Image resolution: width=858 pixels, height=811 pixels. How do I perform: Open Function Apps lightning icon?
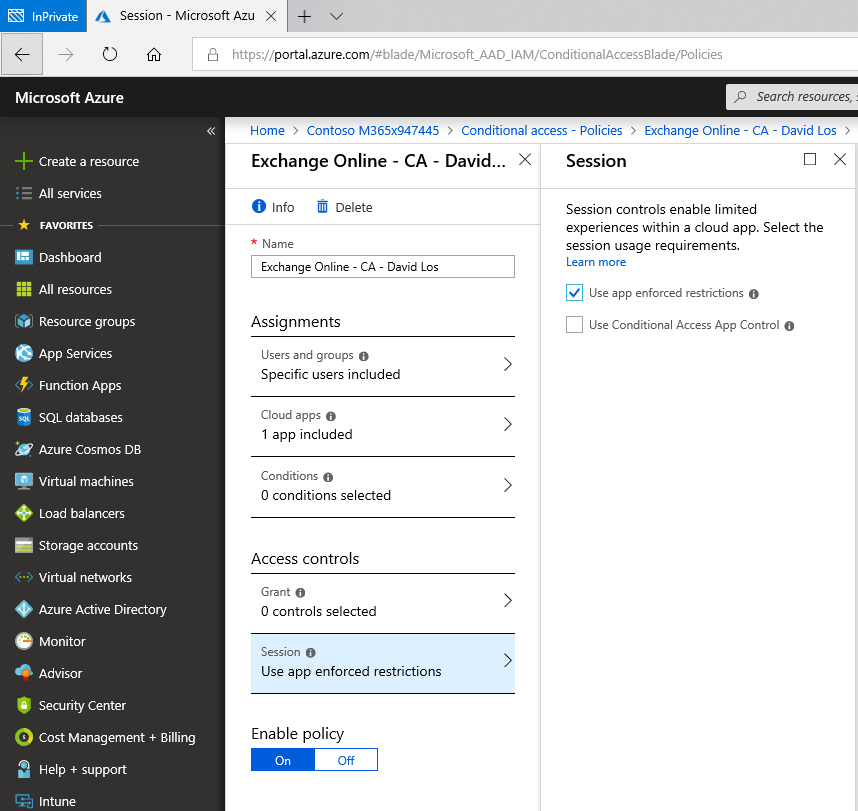point(24,385)
